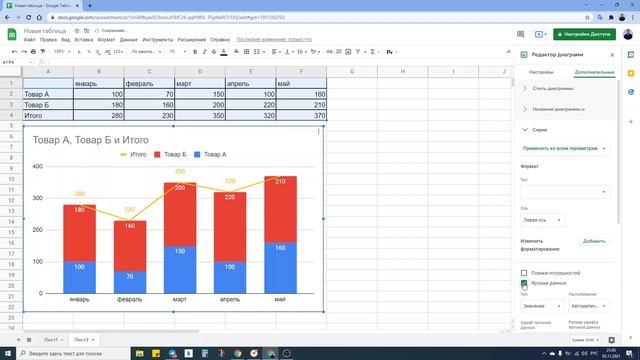Open the Format menu
The width and height of the screenshot is (640, 360).
(x=106, y=40)
